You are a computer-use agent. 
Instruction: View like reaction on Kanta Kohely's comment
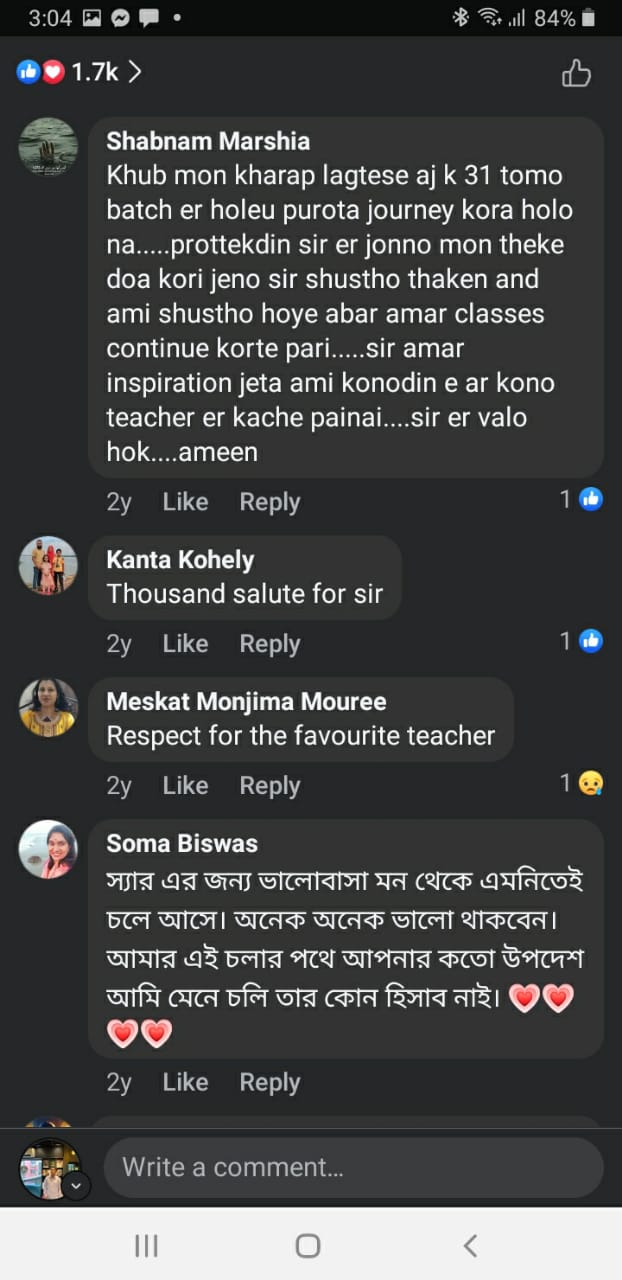[583, 641]
